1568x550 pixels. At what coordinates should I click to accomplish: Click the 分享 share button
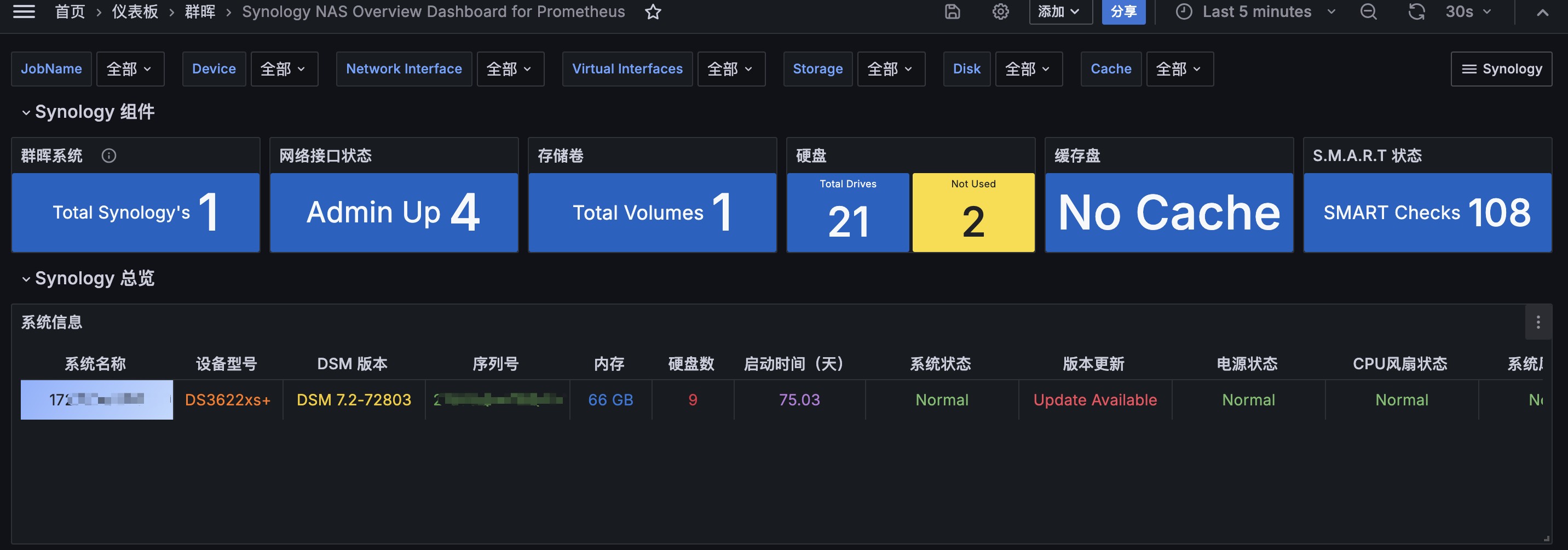coord(1123,12)
